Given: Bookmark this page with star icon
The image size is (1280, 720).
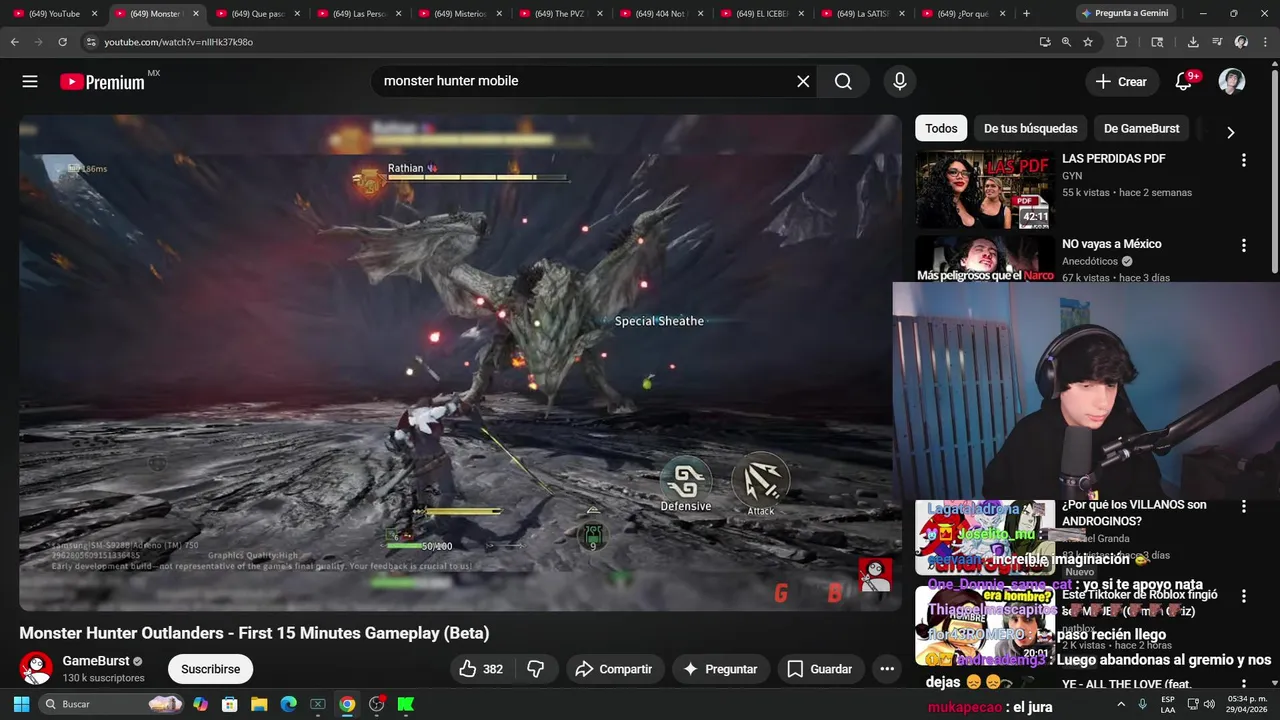Looking at the screenshot, I should 1088,42.
